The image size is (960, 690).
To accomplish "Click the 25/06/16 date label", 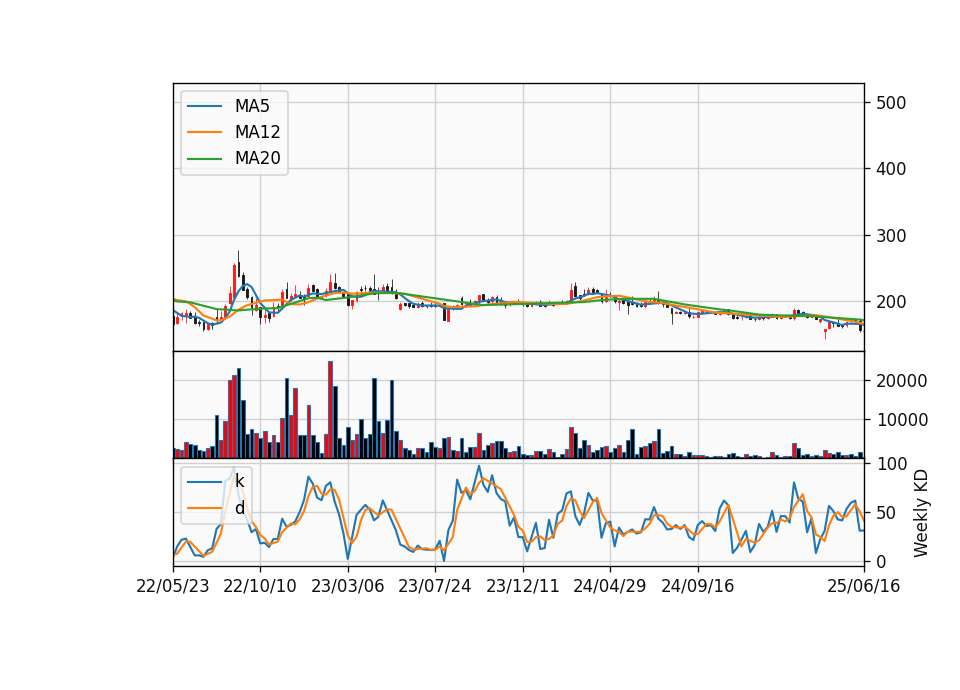I will [x=864, y=586].
